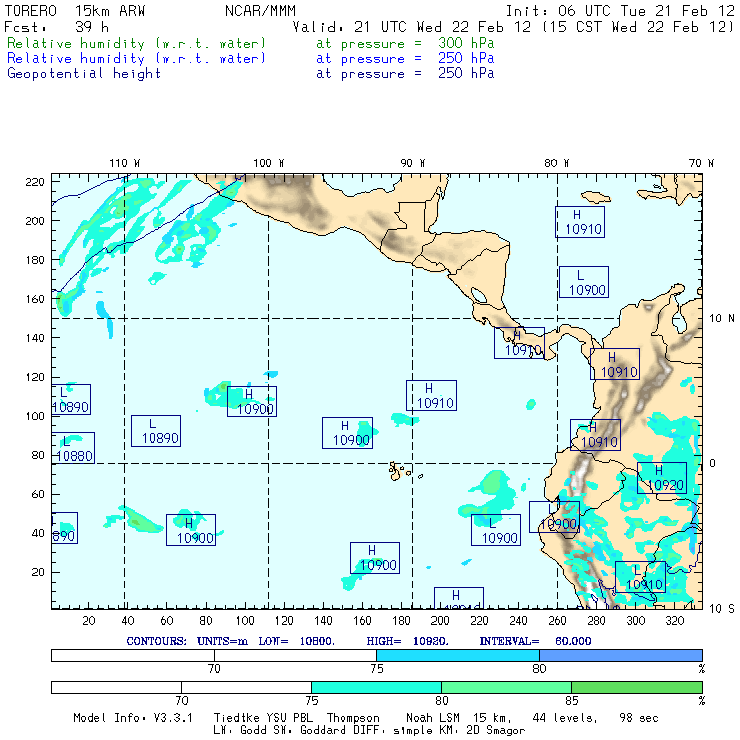This screenshot has height=740, width=740.
Task: Click the 'NCAR/MMM' header label
Action: click(261, 11)
